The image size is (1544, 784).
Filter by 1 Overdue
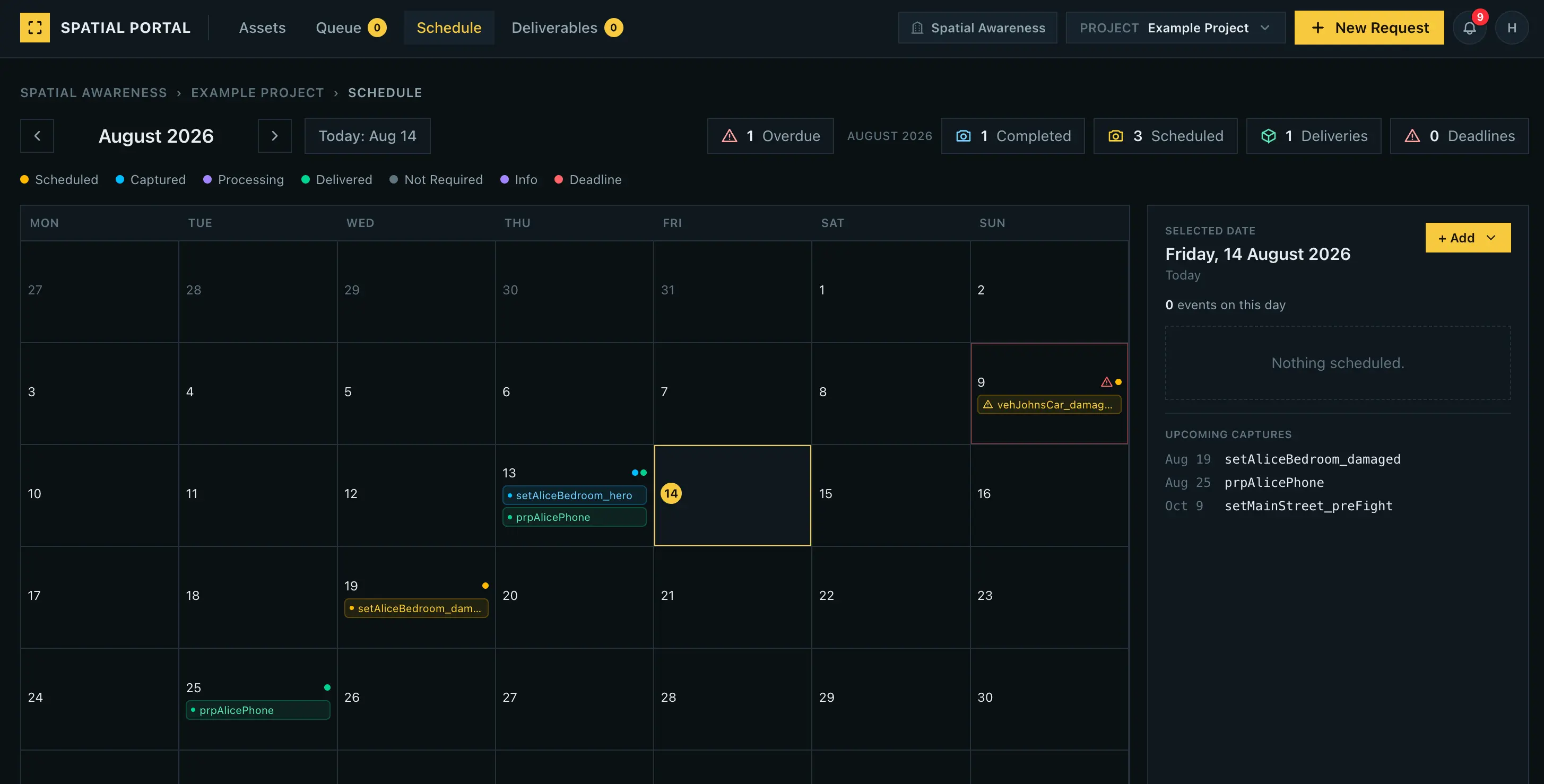[x=770, y=136]
